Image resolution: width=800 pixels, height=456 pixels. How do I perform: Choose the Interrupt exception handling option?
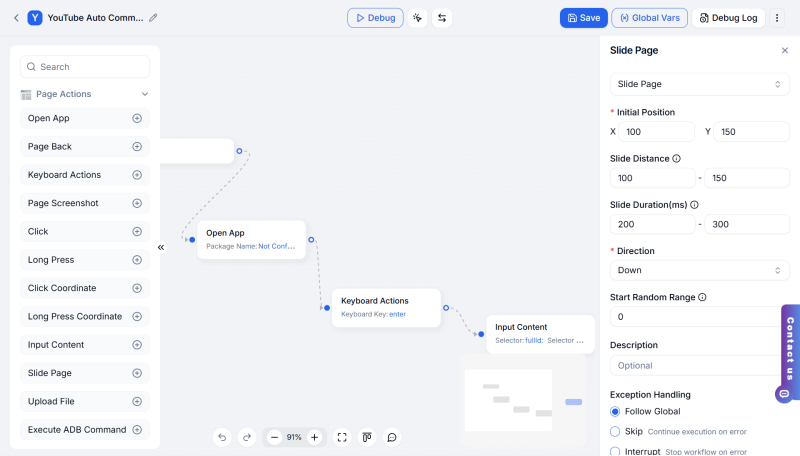tap(615, 451)
